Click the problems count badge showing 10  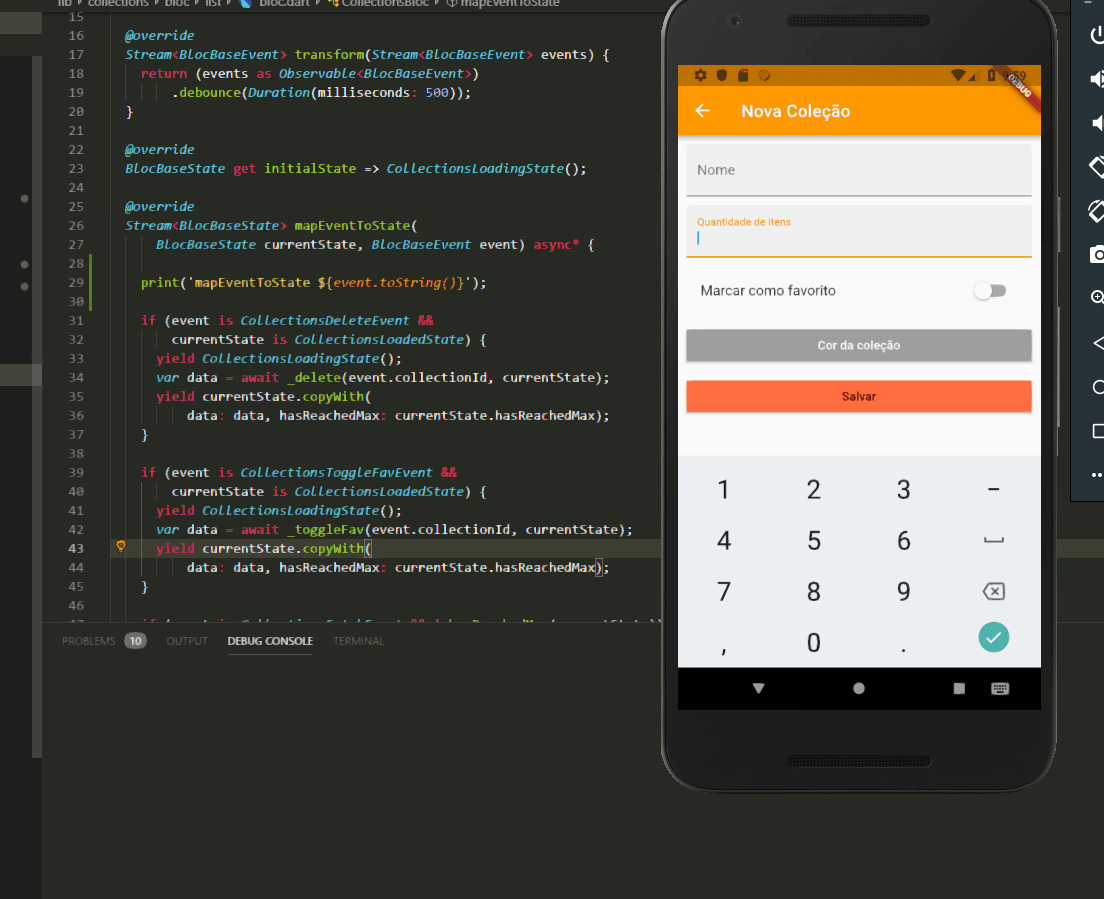135,641
